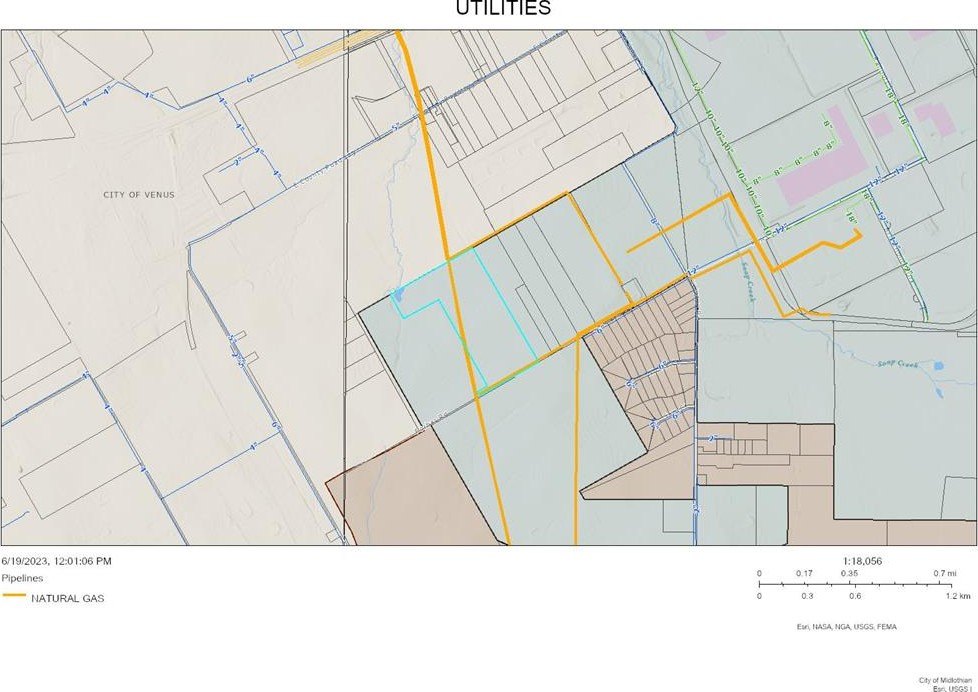Image resolution: width=978 pixels, height=692 pixels.
Task: Click the small blue pond in cyan parcel
Action: coord(399,295)
